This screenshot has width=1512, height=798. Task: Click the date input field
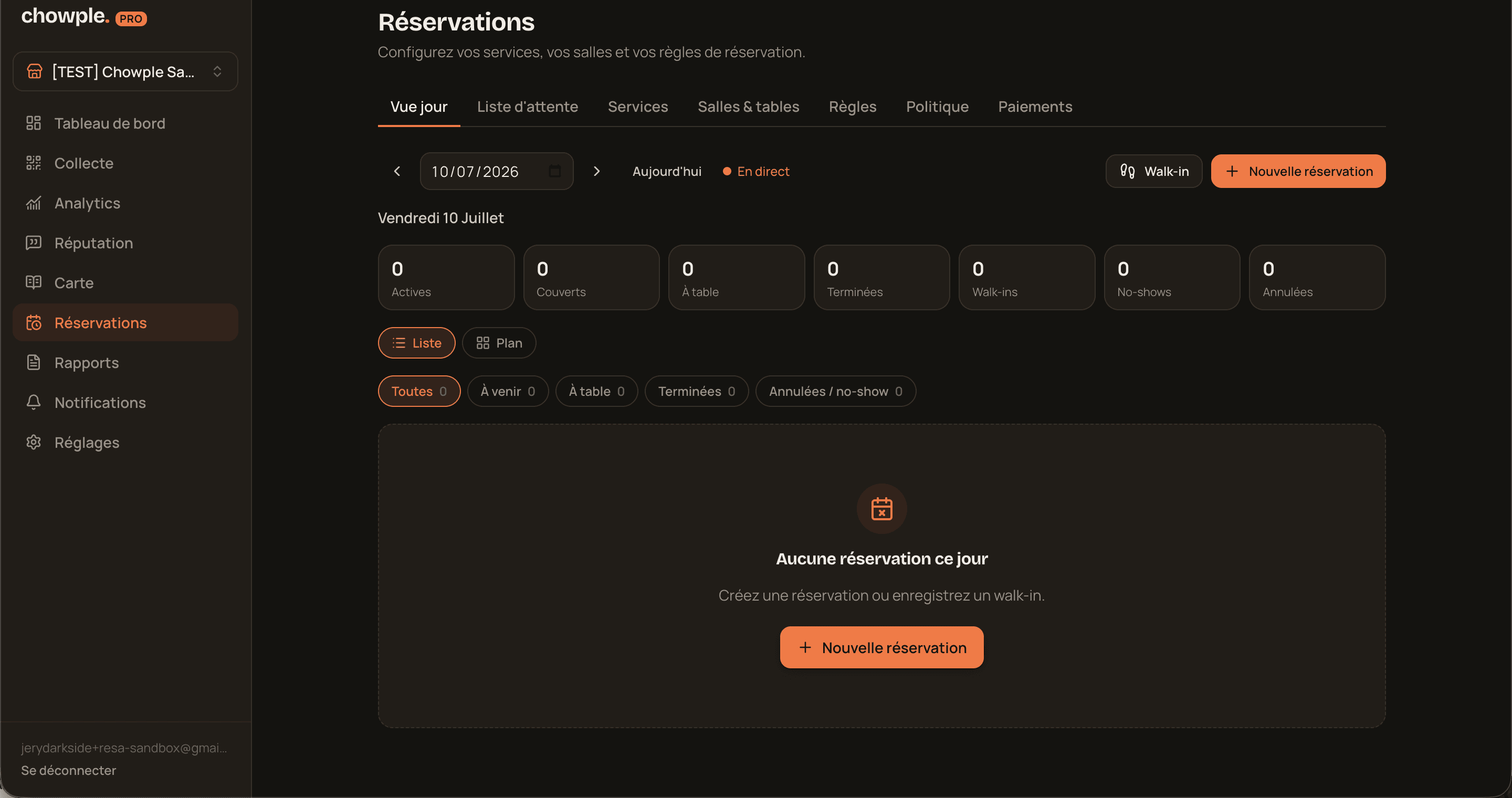click(497, 171)
